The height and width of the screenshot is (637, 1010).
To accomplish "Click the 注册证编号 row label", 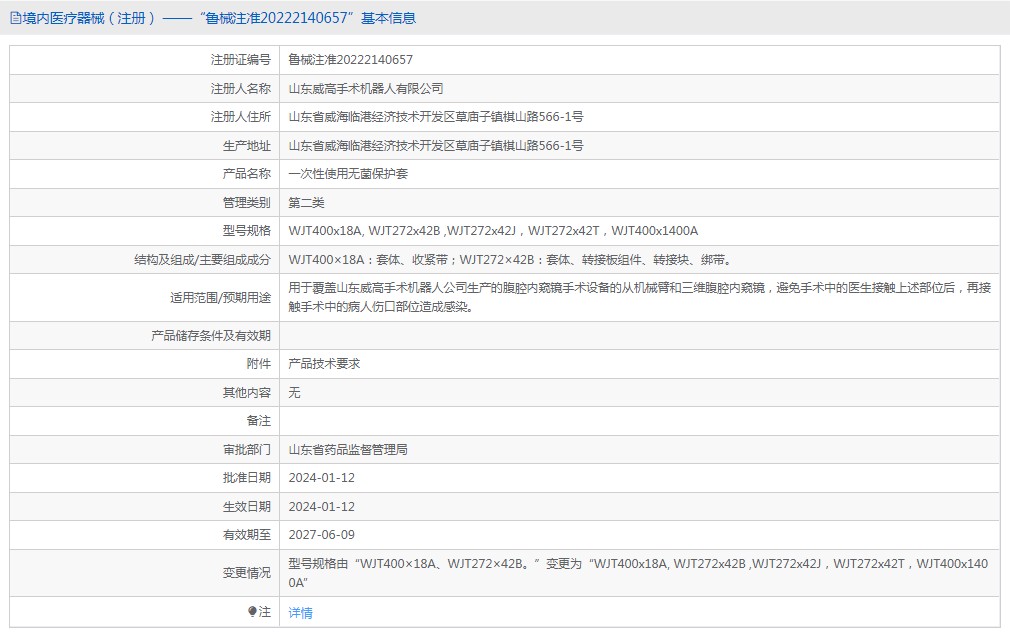I will pos(241,60).
